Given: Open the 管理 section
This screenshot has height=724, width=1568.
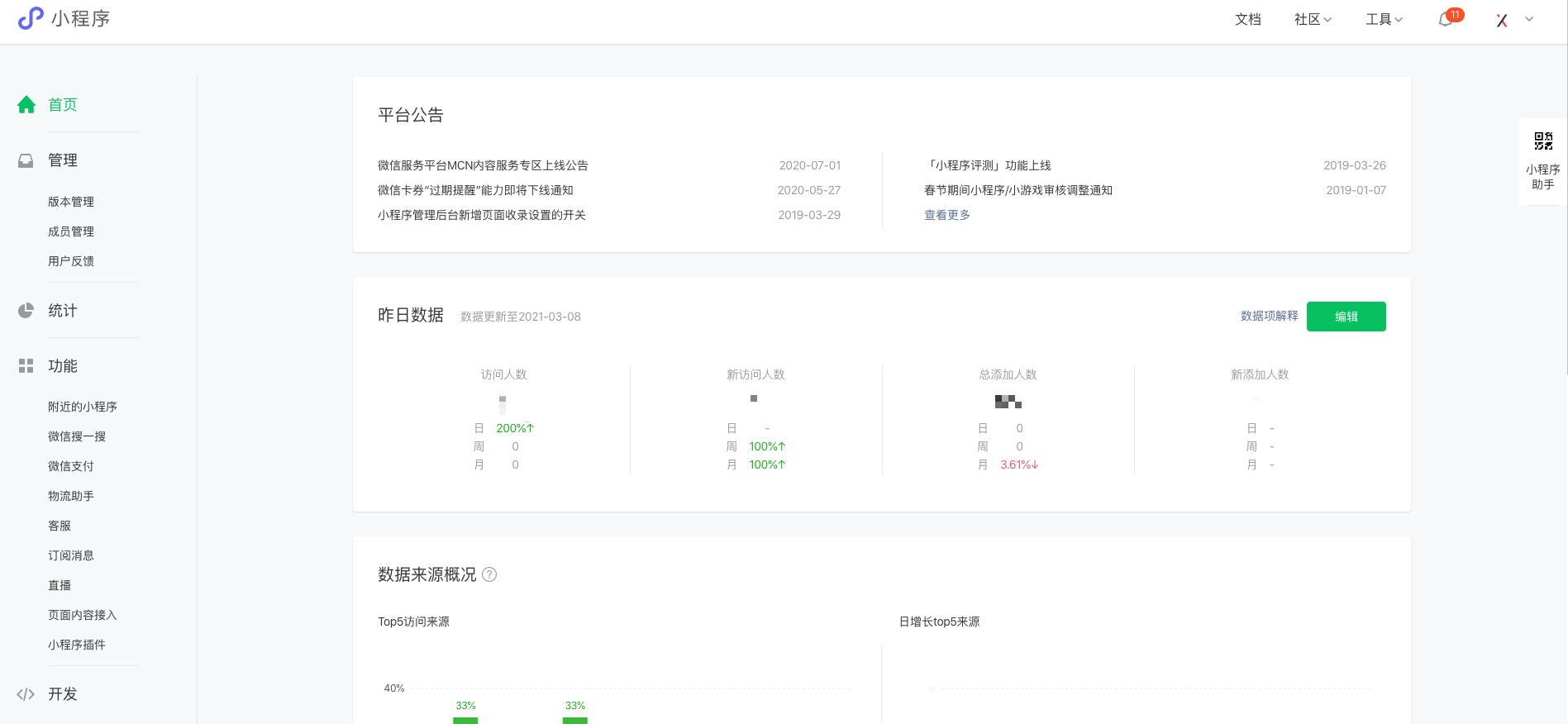Looking at the screenshot, I should [x=63, y=160].
